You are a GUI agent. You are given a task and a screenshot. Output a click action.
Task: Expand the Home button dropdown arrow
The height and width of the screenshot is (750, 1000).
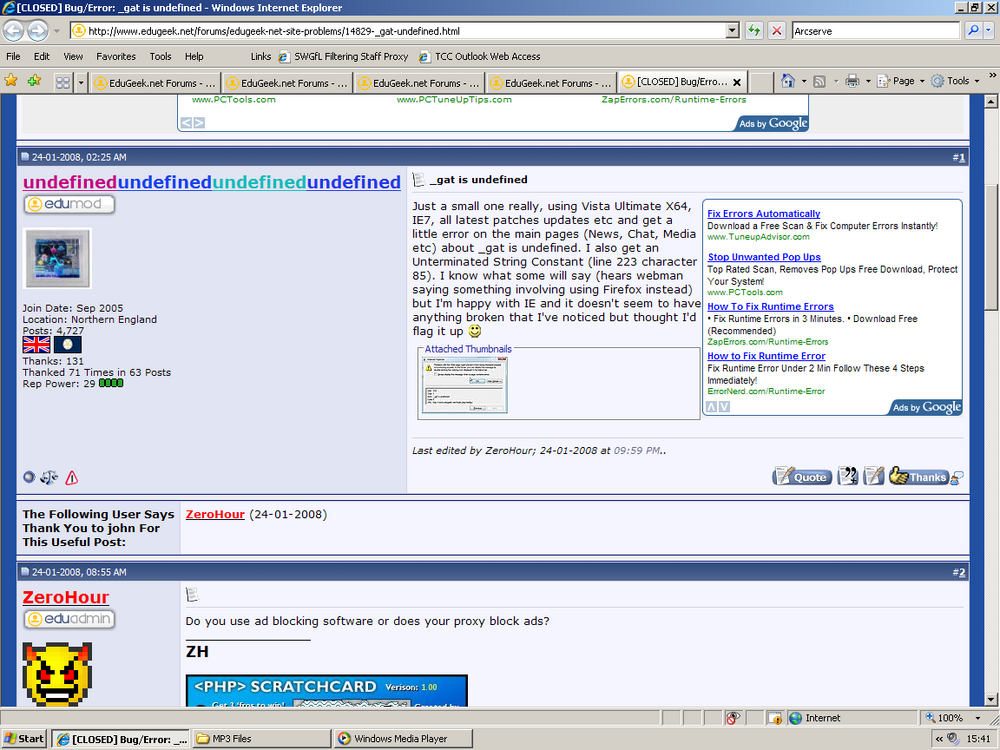(804, 81)
